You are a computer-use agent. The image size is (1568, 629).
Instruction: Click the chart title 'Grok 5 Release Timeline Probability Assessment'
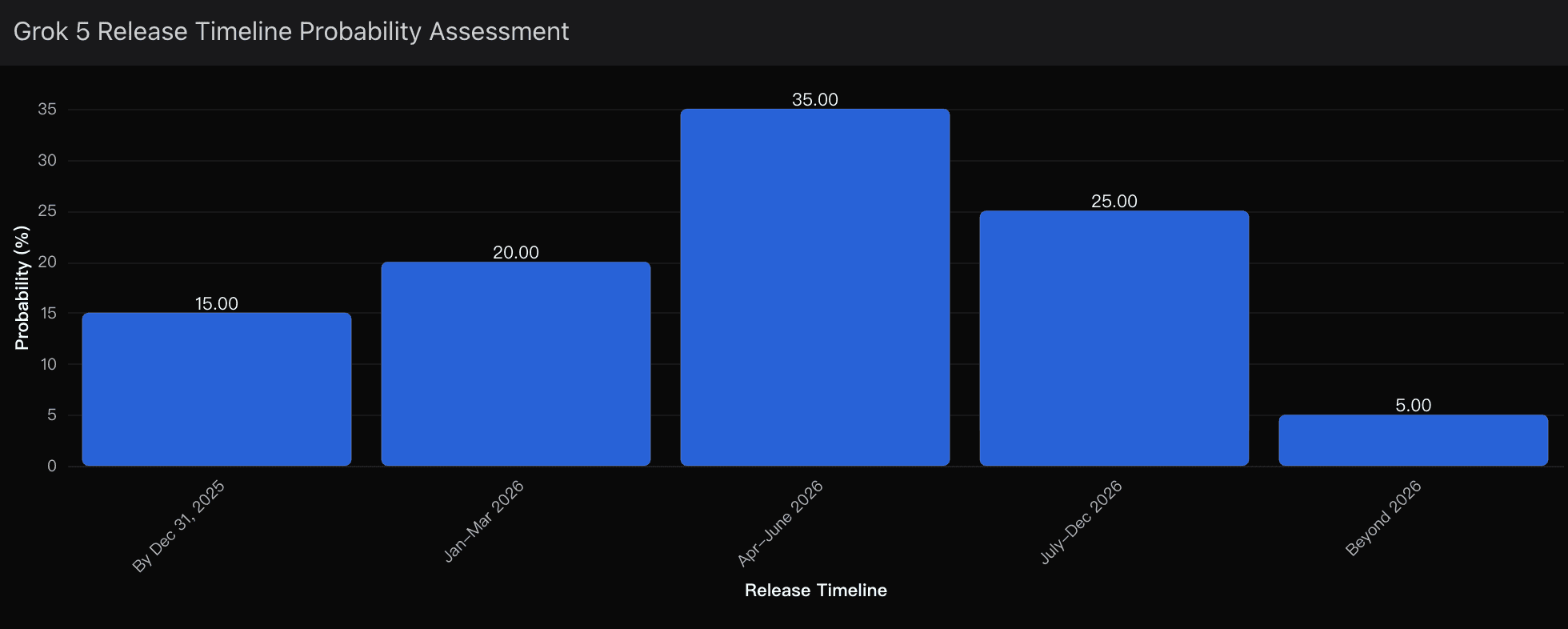[291, 31]
